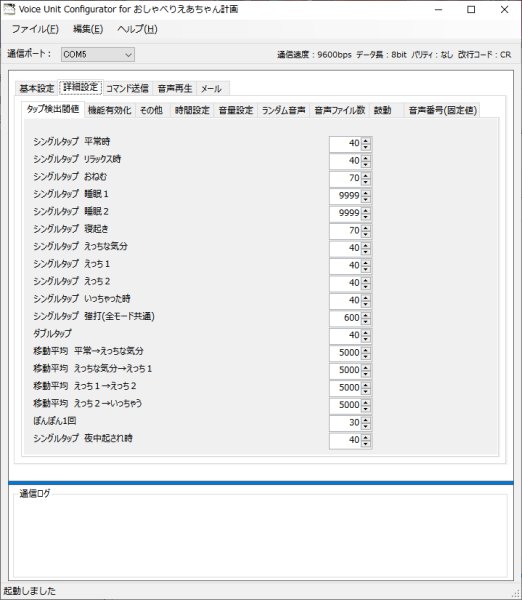522x600 pixels.
Task: Minimize the Voice Unit Configurator window
Action: click(439, 10)
